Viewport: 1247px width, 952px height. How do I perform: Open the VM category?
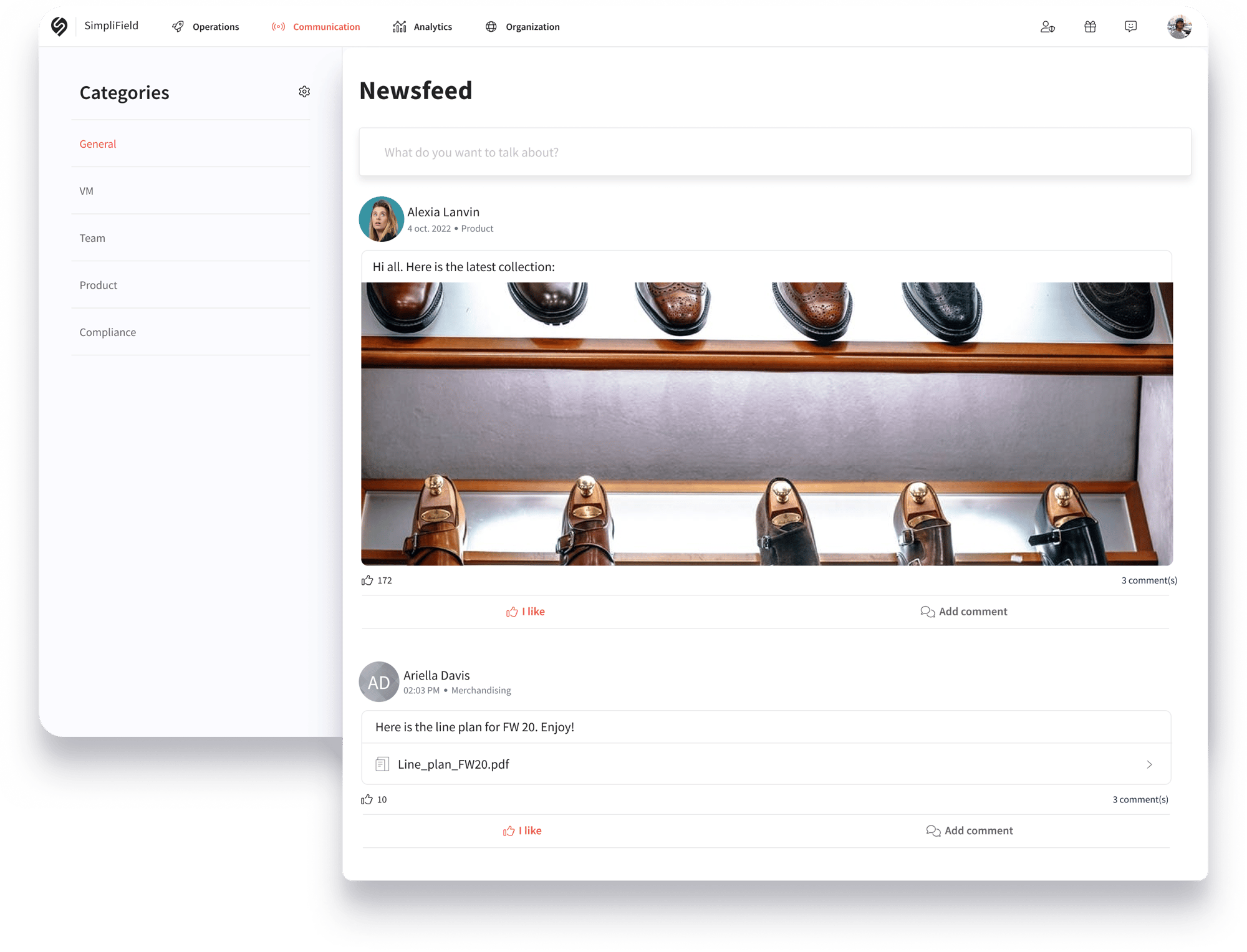point(87,190)
